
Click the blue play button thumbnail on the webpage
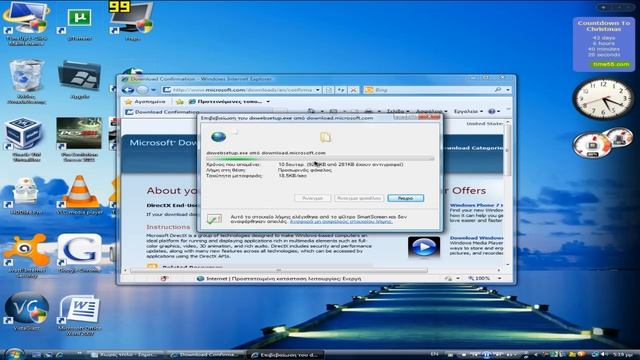(x=424, y=247)
